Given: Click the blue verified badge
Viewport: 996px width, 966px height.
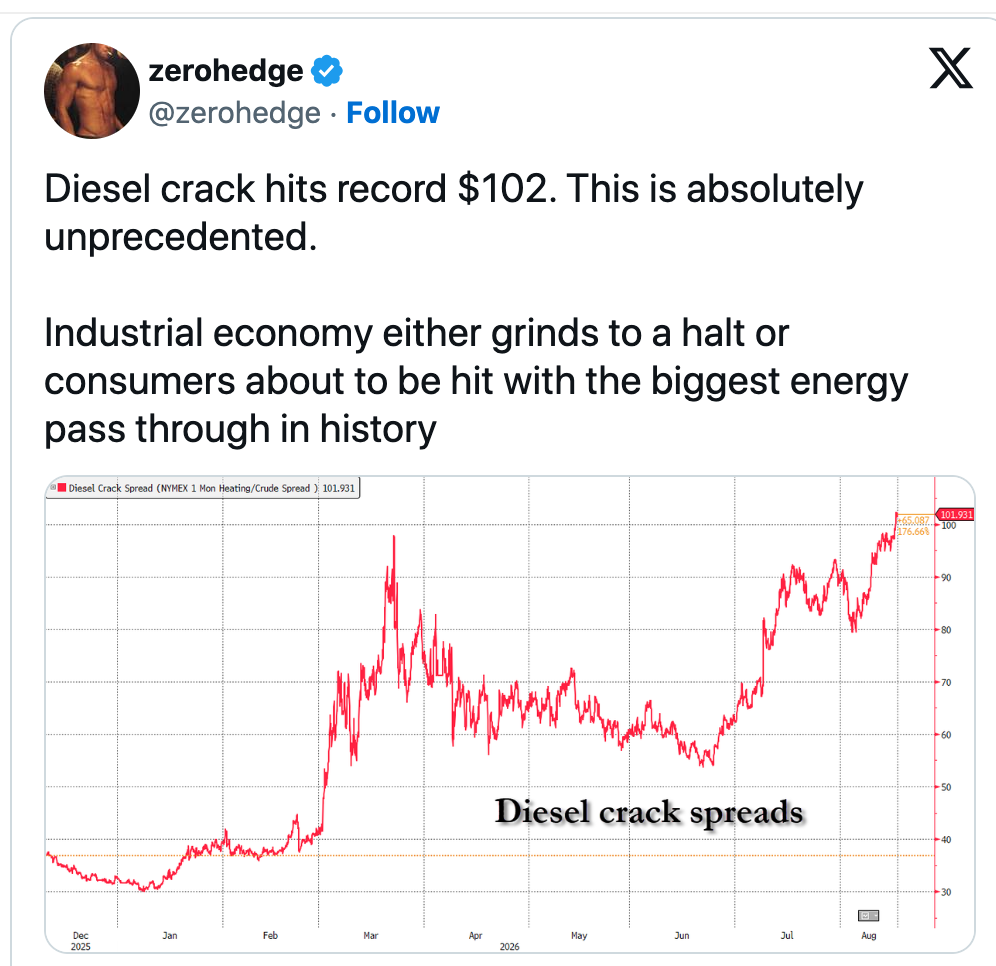Looking at the screenshot, I should coord(326,70).
